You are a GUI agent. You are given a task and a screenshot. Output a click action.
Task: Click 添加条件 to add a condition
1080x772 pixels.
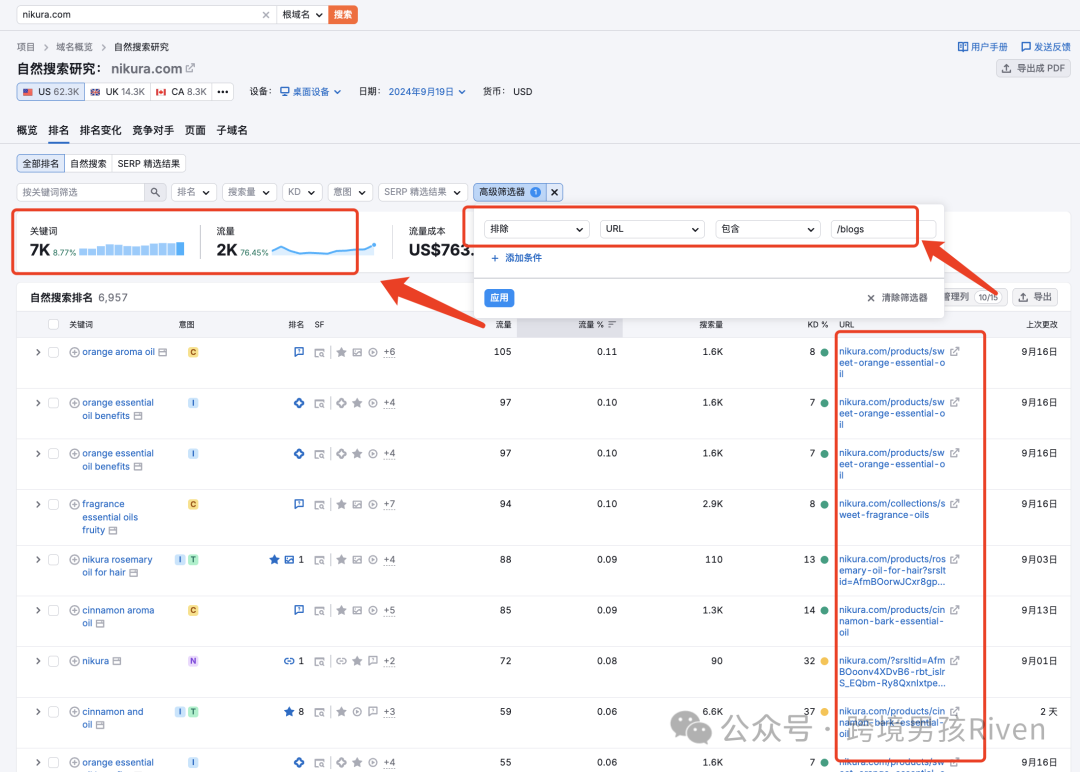(517, 258)
